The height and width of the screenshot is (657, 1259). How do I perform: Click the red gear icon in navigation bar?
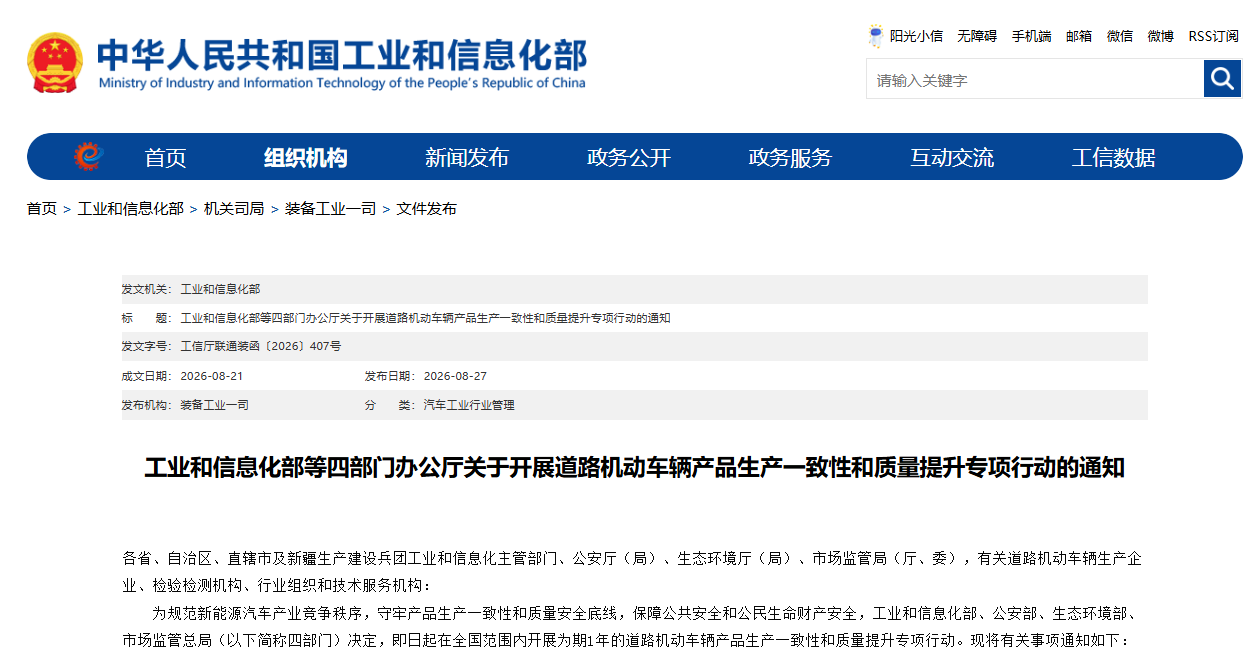click(88, 157)
